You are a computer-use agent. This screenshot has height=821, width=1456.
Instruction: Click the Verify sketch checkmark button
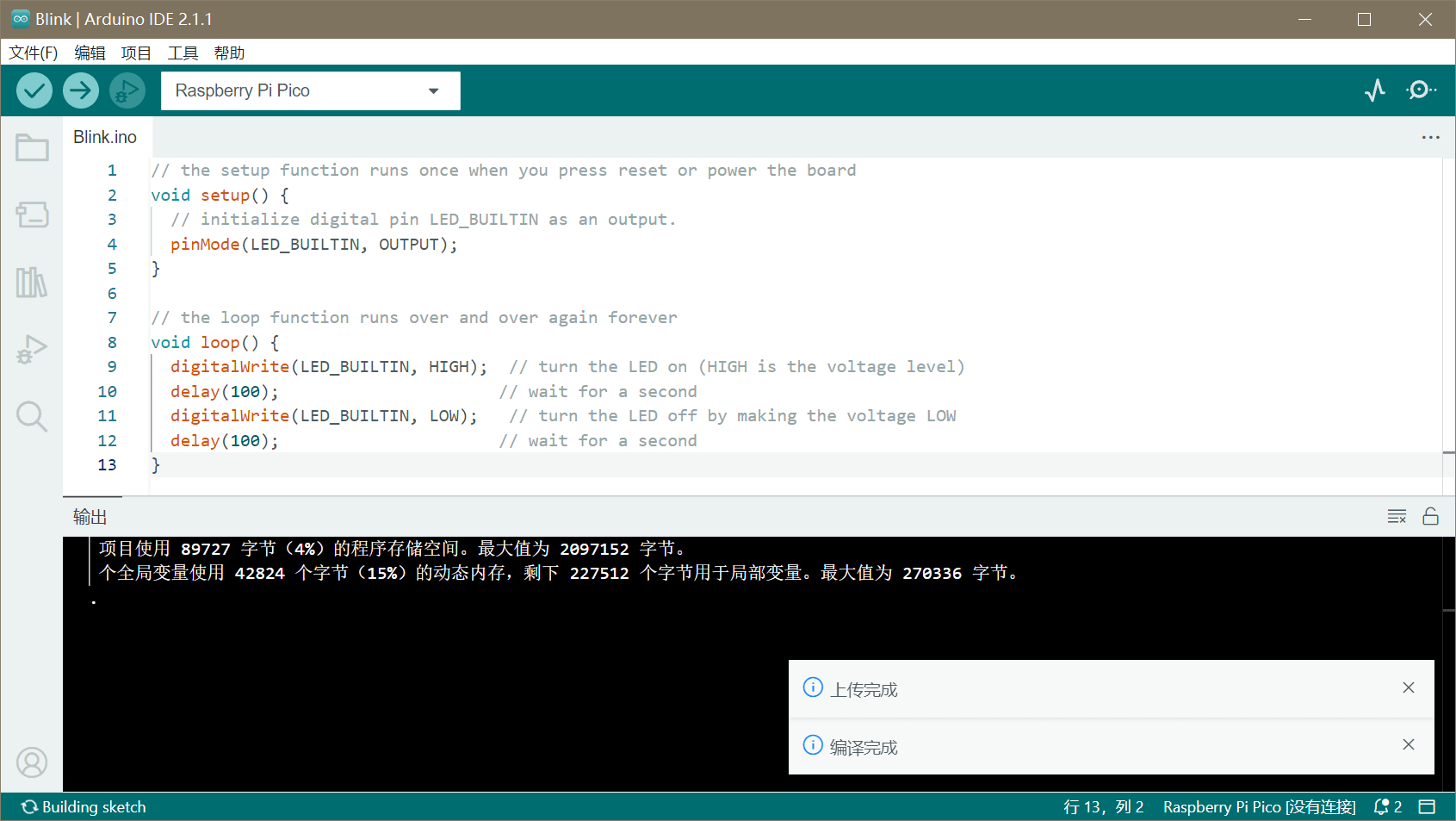click(x=34, y=90)
